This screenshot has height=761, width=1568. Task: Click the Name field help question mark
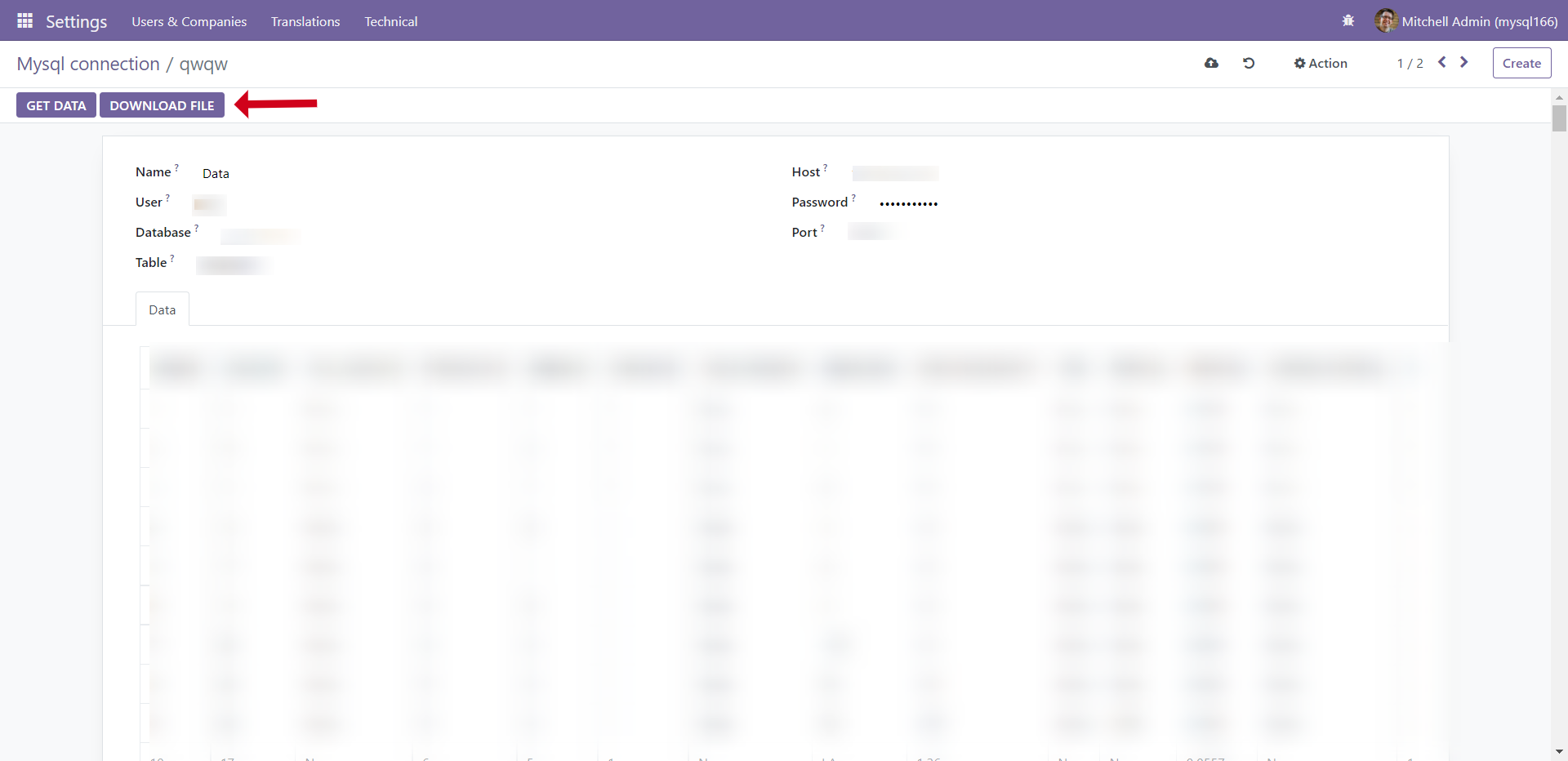176,168
